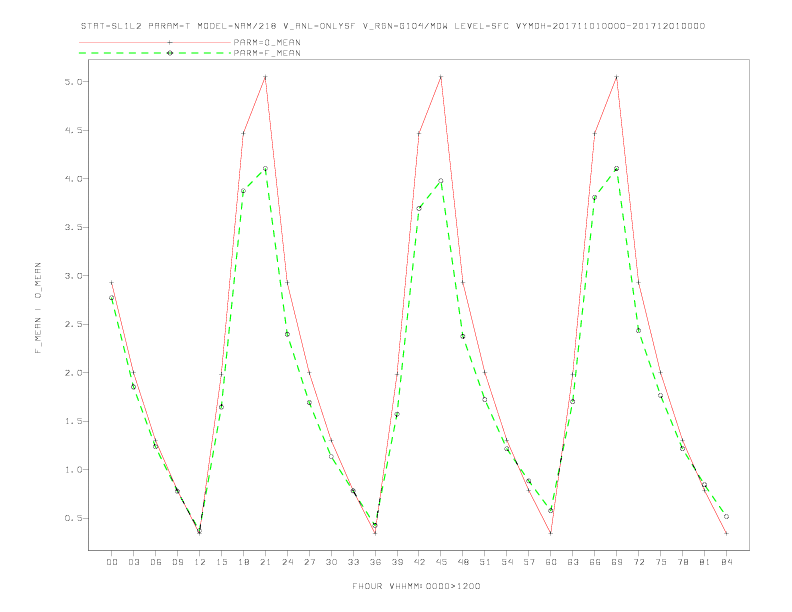
Task: Select the PARM=F_MEAN legend label
Action: coord(267,53)
